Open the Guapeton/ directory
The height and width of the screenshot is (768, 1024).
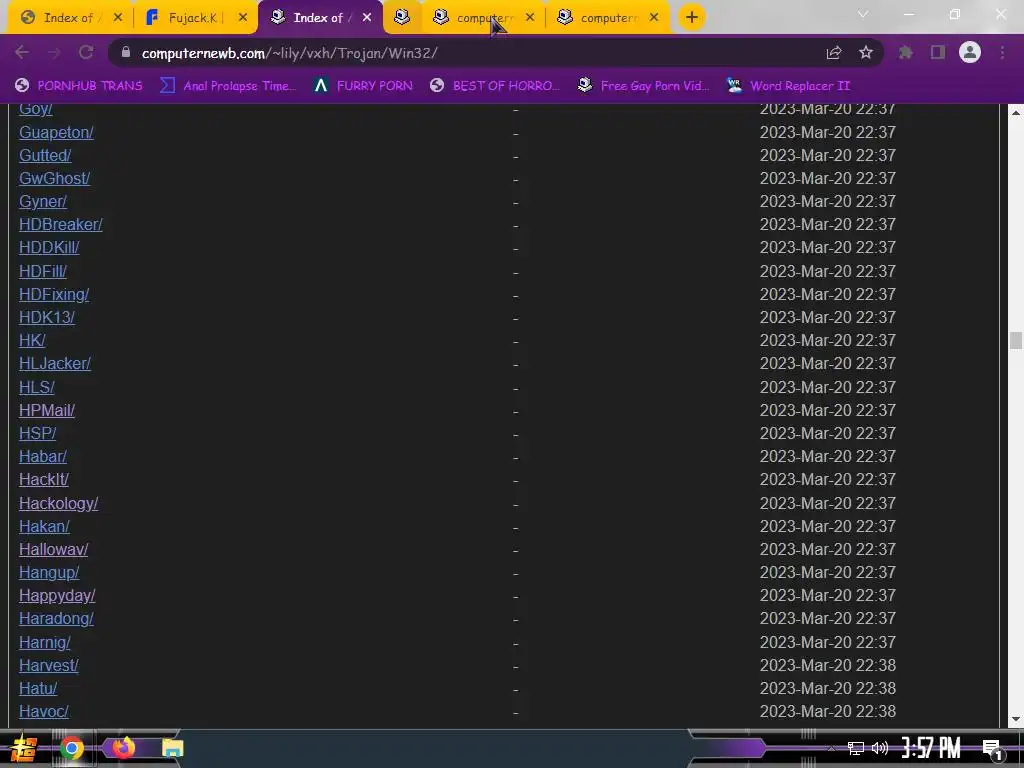[x=56, y=133]
